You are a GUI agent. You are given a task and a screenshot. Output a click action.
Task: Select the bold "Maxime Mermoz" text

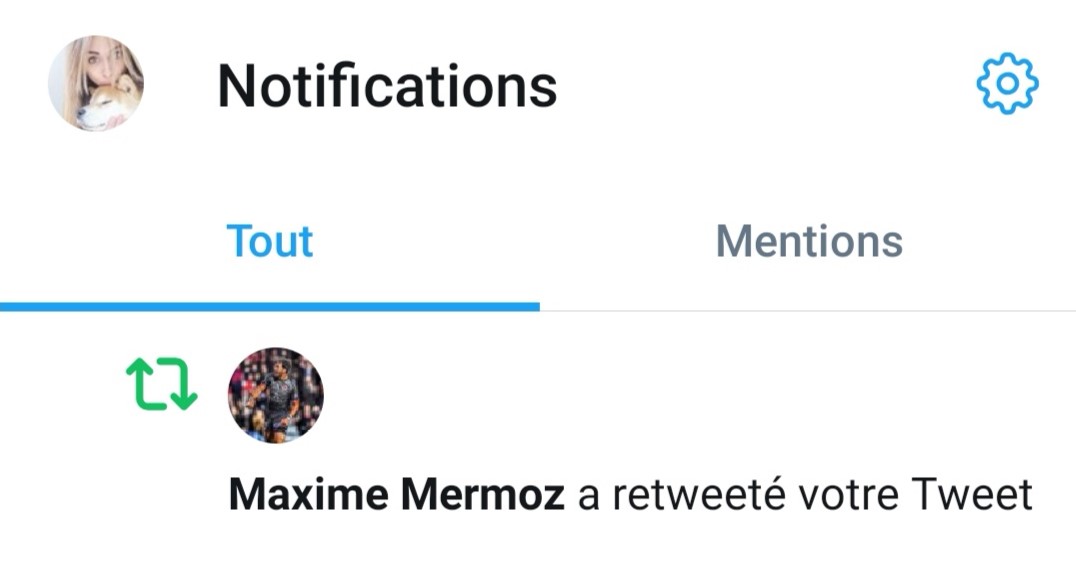396,496
